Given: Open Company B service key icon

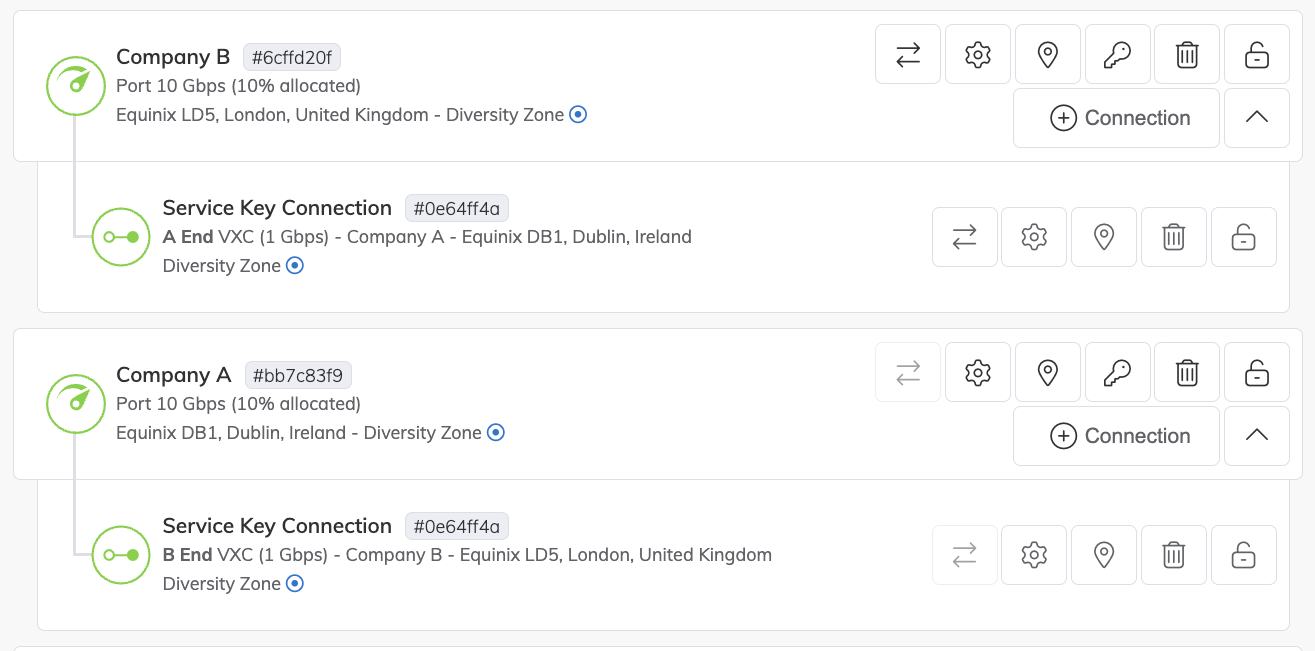Looking at the screenshot, I should click(1117, 54).
